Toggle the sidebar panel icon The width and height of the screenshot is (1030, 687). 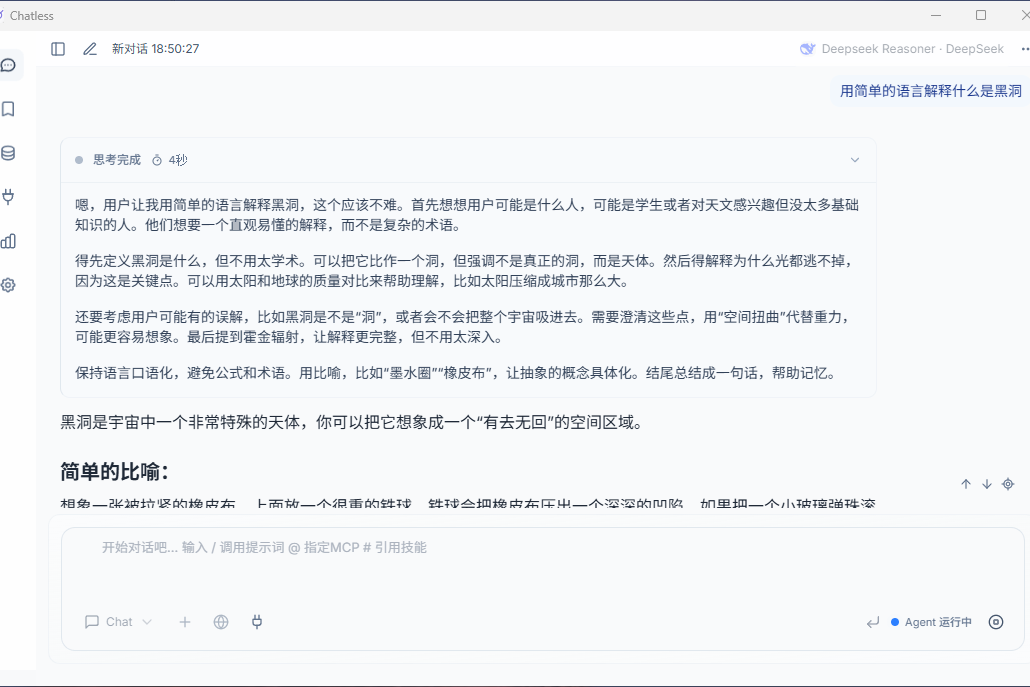click(x=58, y=49)
